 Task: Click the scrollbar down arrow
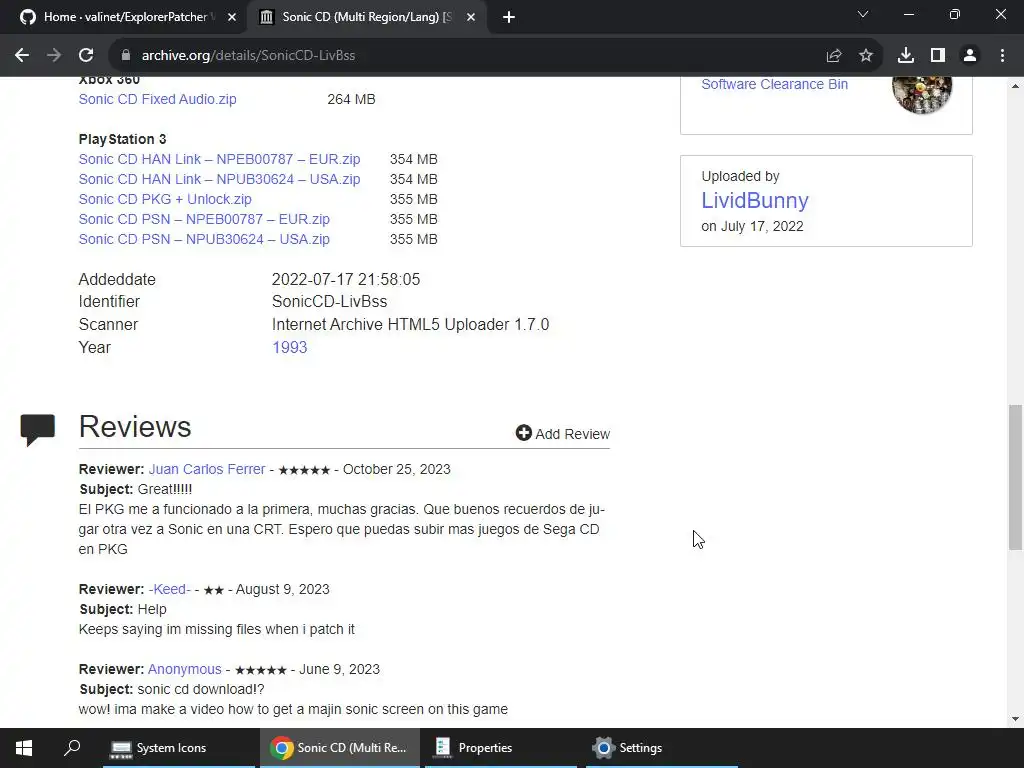pos(1016,719)
